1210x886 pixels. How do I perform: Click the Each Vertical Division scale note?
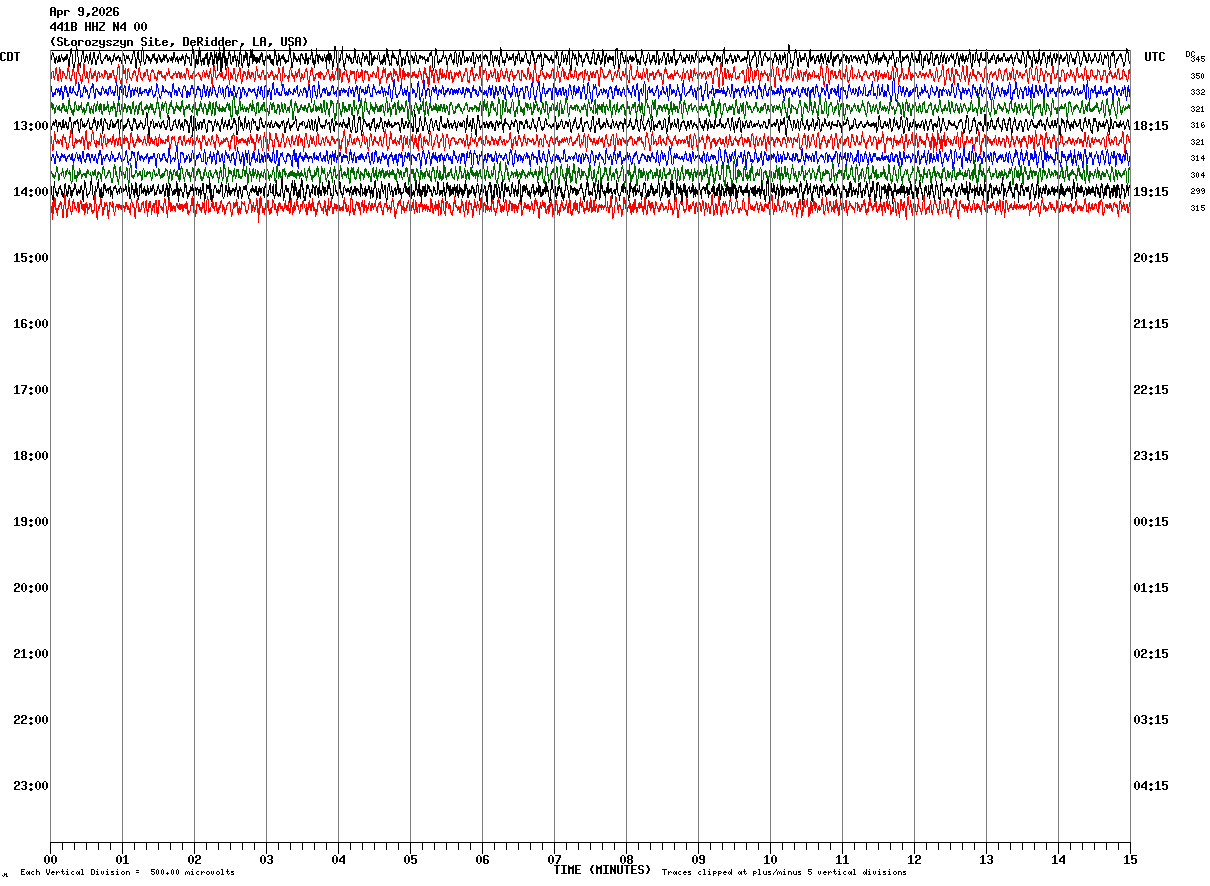click(127, 873)
